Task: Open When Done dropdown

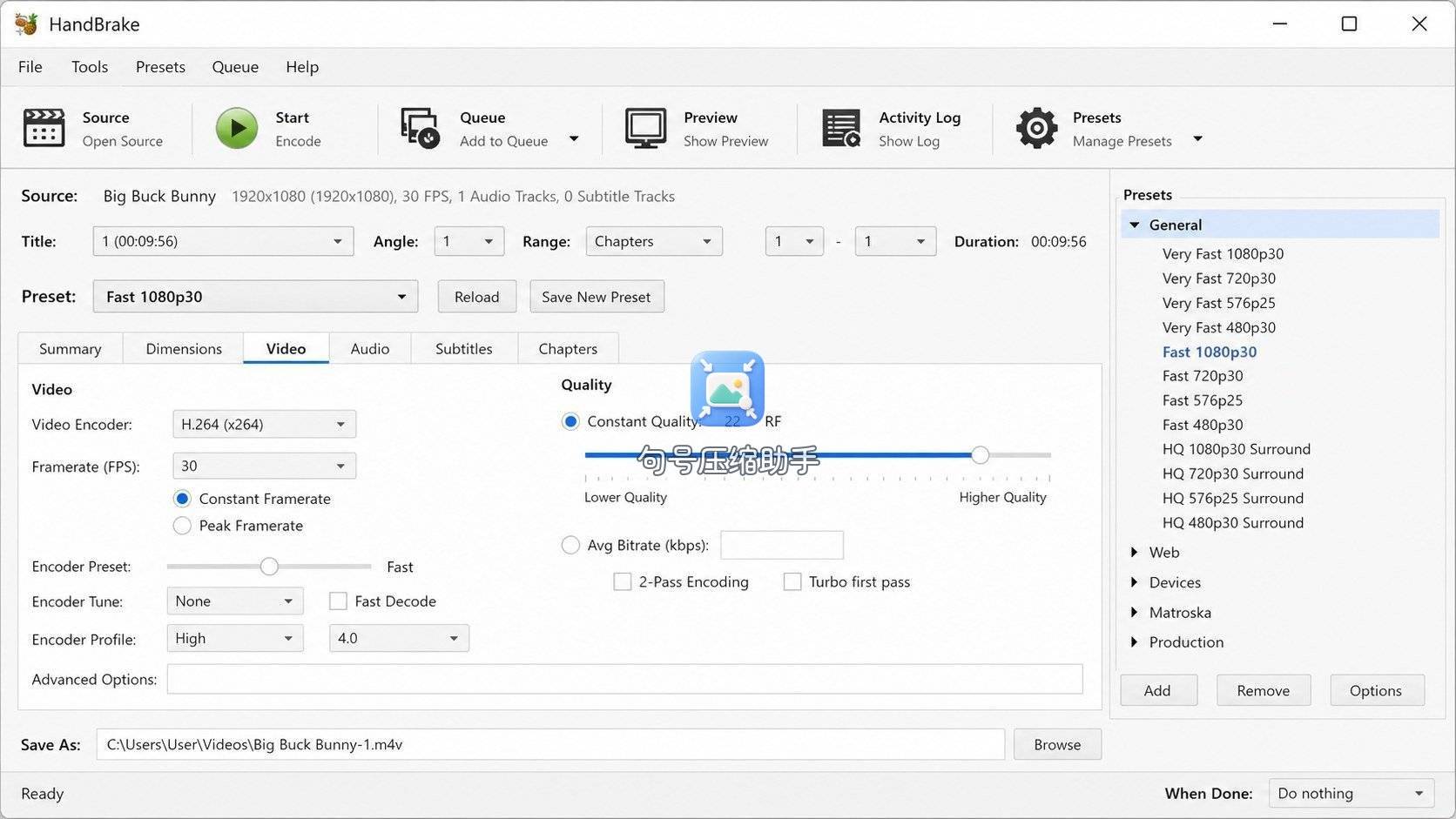Action: click(x=1352, y=793)
